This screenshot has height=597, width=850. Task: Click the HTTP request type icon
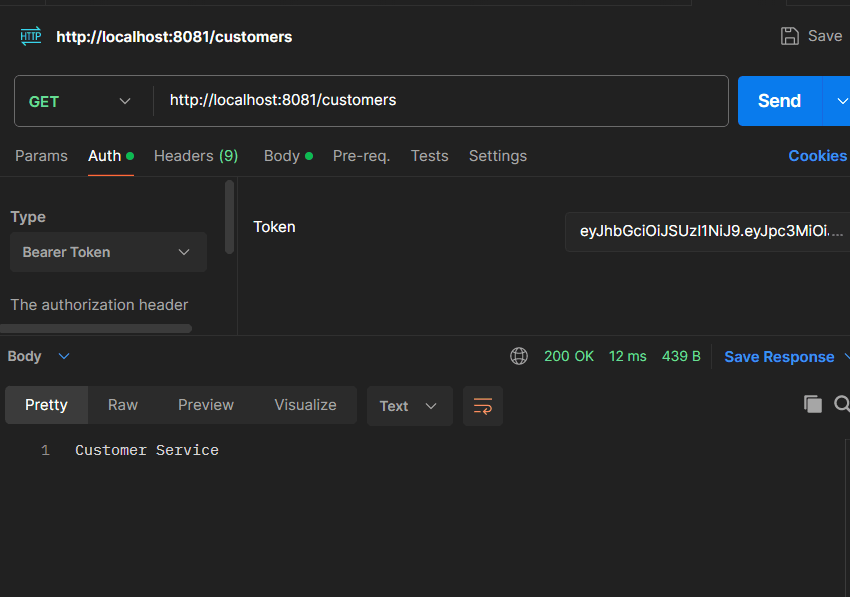(31, 37)
